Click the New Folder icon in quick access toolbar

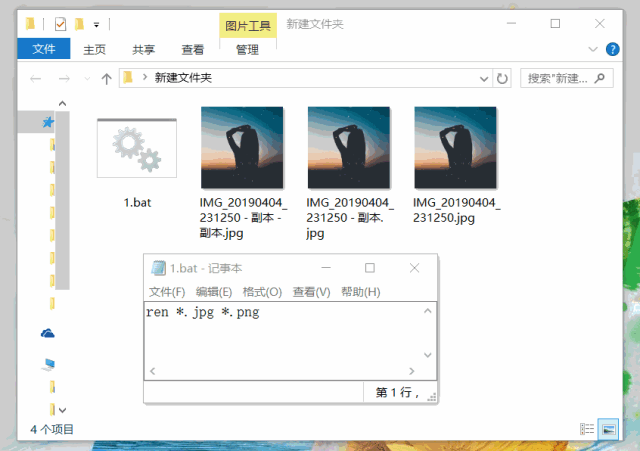[x=79, y=24]
